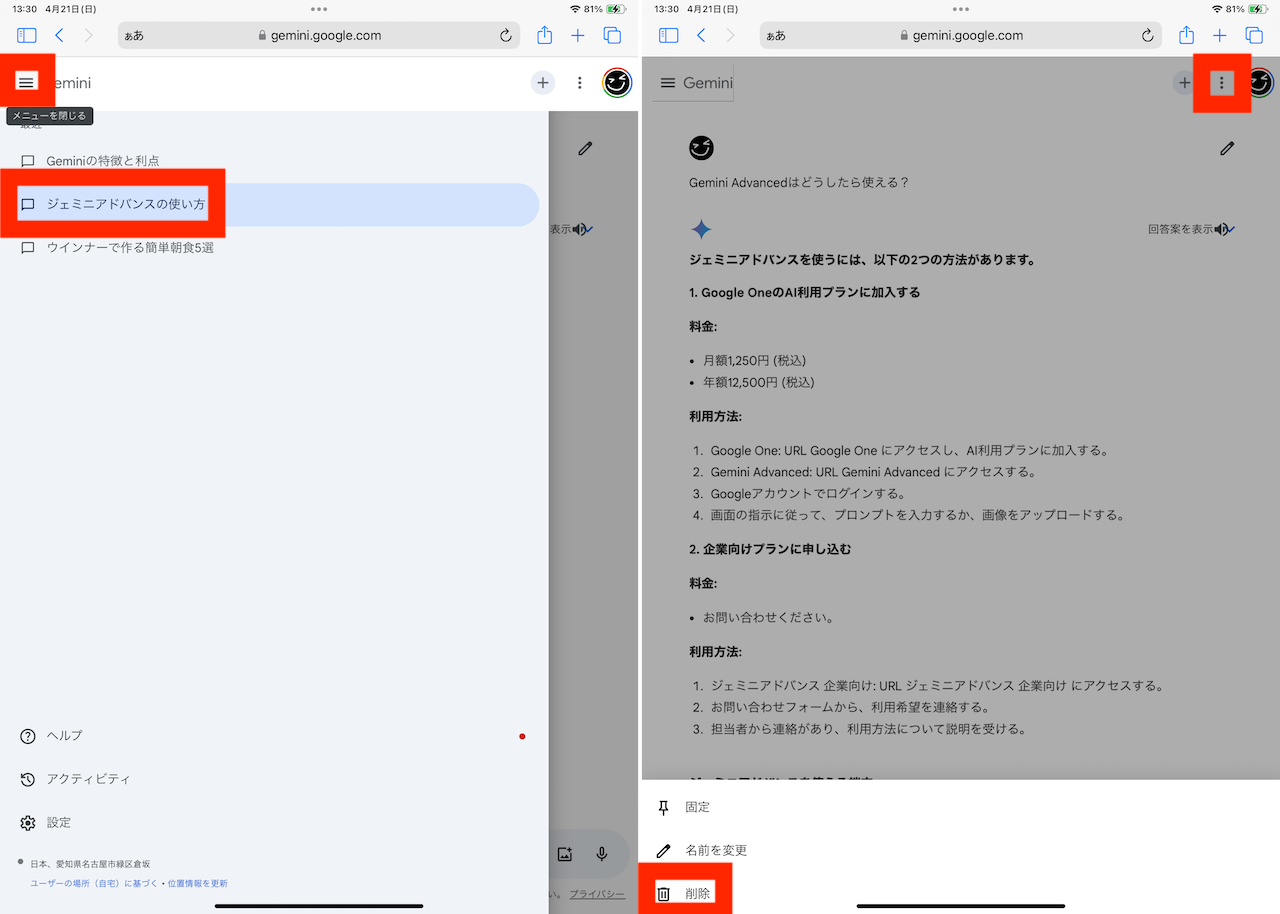1280x914 pixels.
Task: Click the prompt text Gemini Advancedはどうしたら使える？
Action: [x=799, y=183]
